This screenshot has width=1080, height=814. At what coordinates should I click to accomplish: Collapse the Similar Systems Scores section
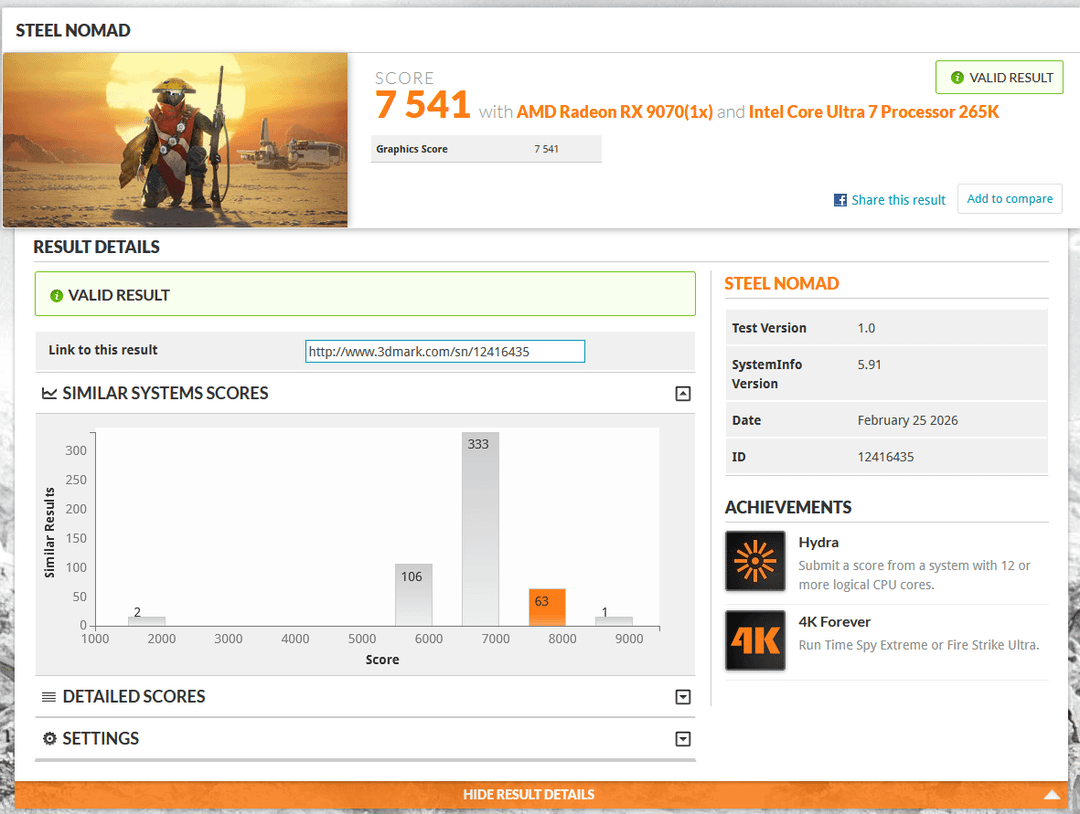683,394
